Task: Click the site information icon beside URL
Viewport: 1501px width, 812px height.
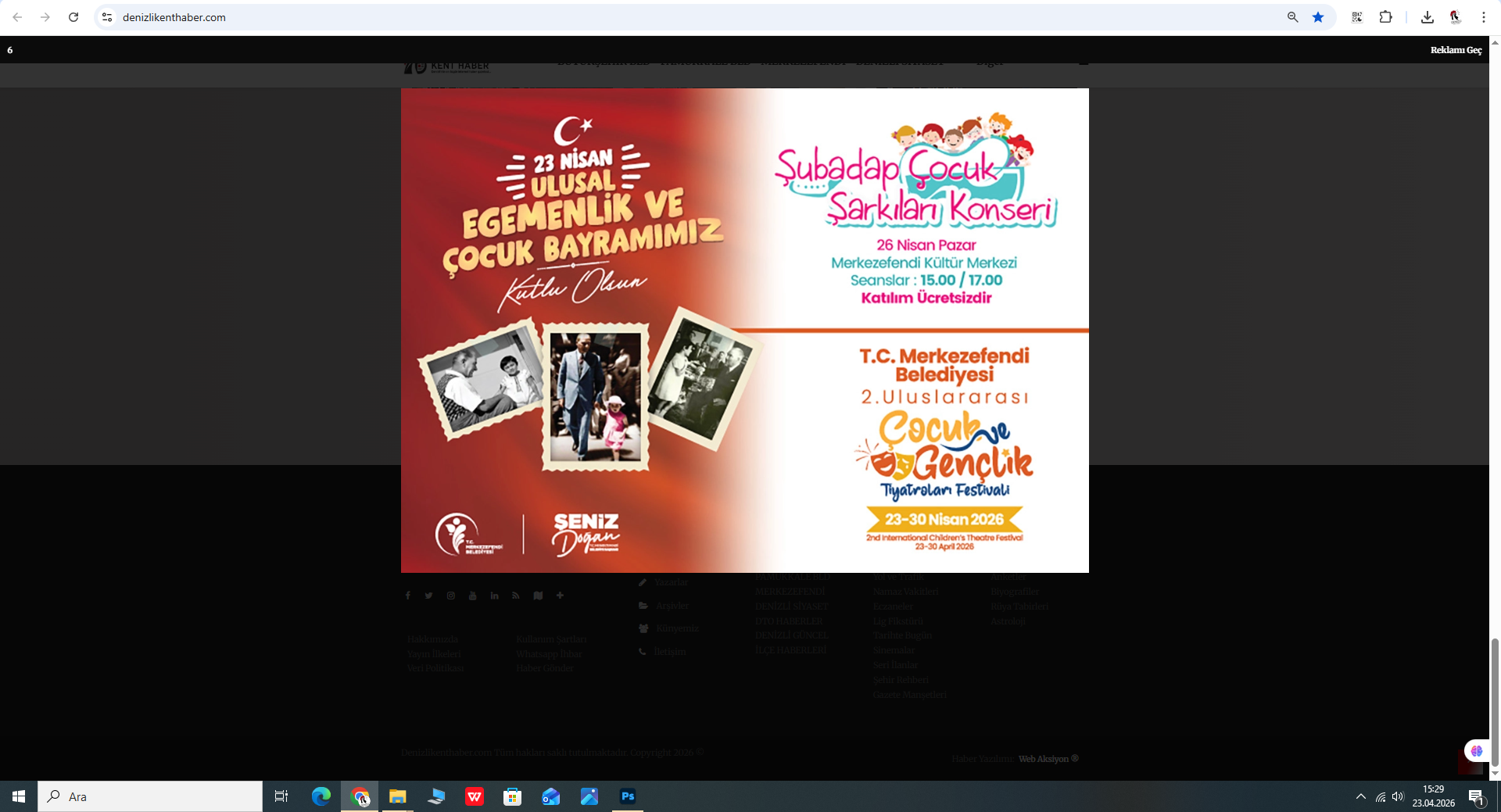Action: coord(107,17)
